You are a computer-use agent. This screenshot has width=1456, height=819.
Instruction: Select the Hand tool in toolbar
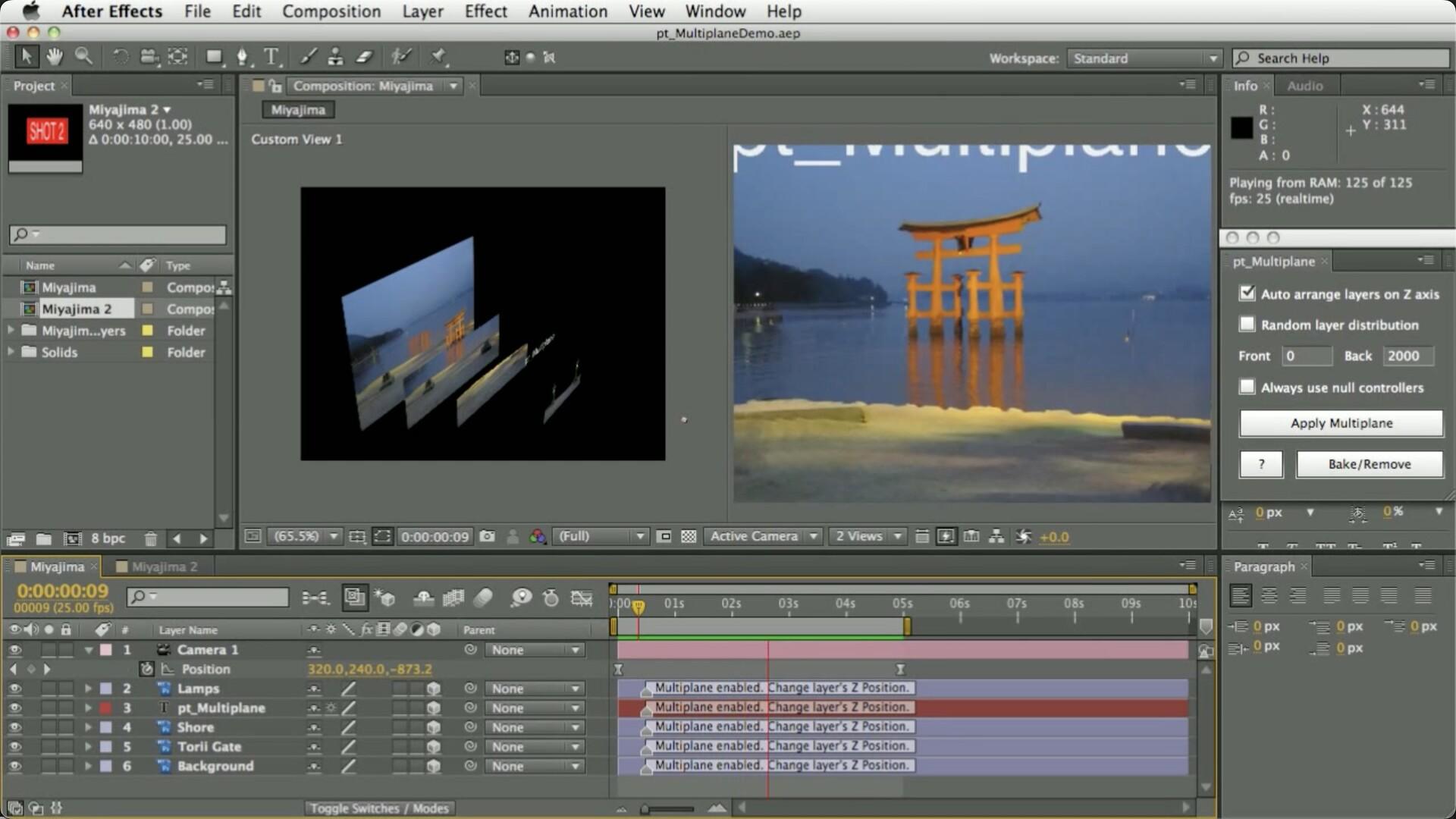[x=55, y=57]
